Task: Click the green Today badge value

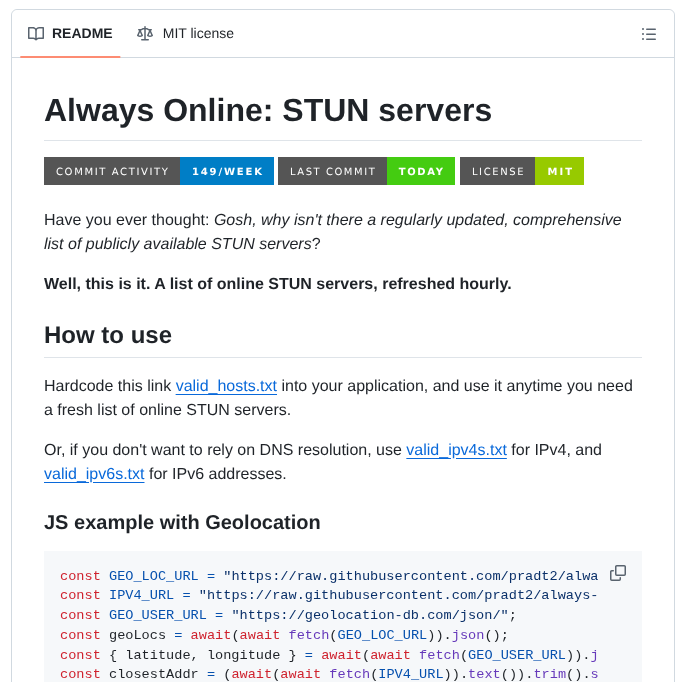Action: point(421,171)
